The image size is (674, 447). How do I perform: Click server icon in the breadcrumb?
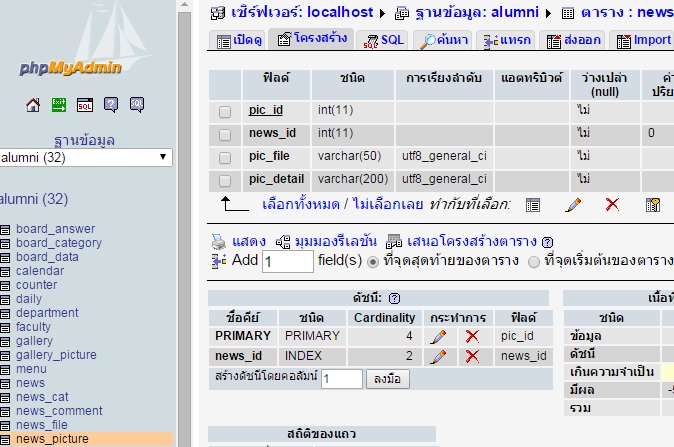[x=218, y=13]
